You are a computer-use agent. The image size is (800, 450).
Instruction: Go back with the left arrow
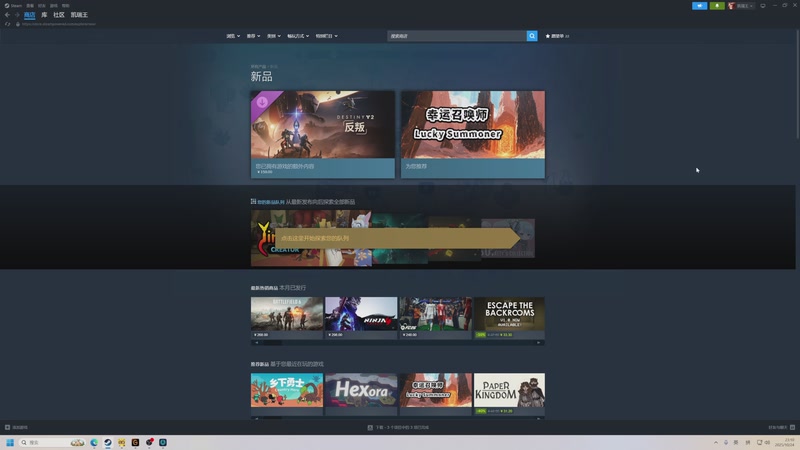pos(7,15)
